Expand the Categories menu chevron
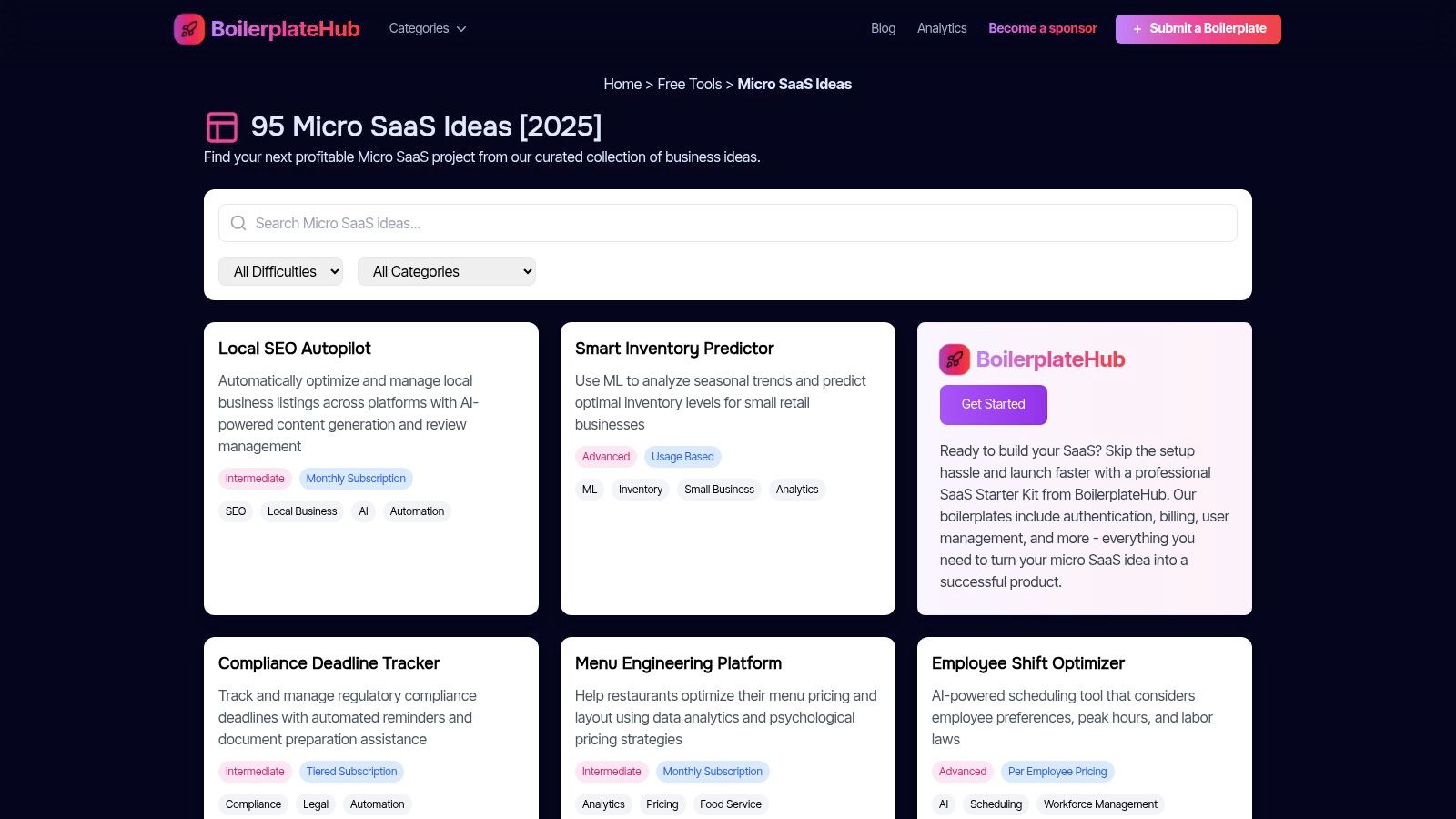 pyautogui.click(x=461, y=29)
